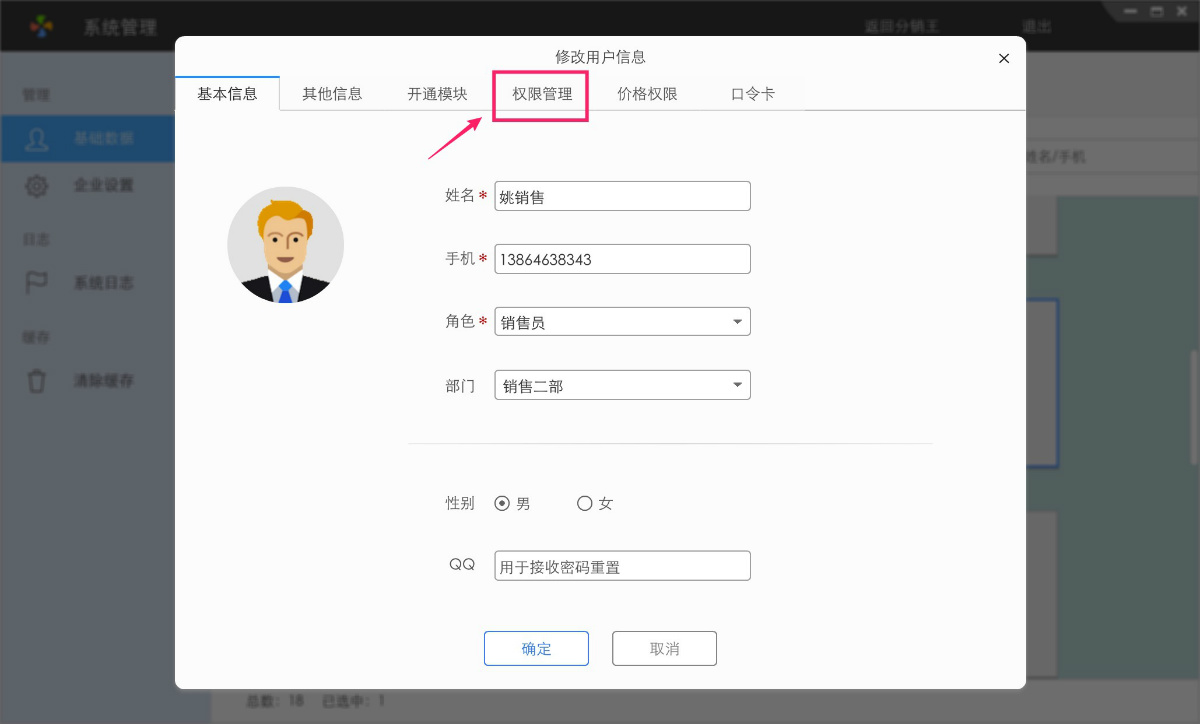Click the 手机 number field

(x=622, y=259)
